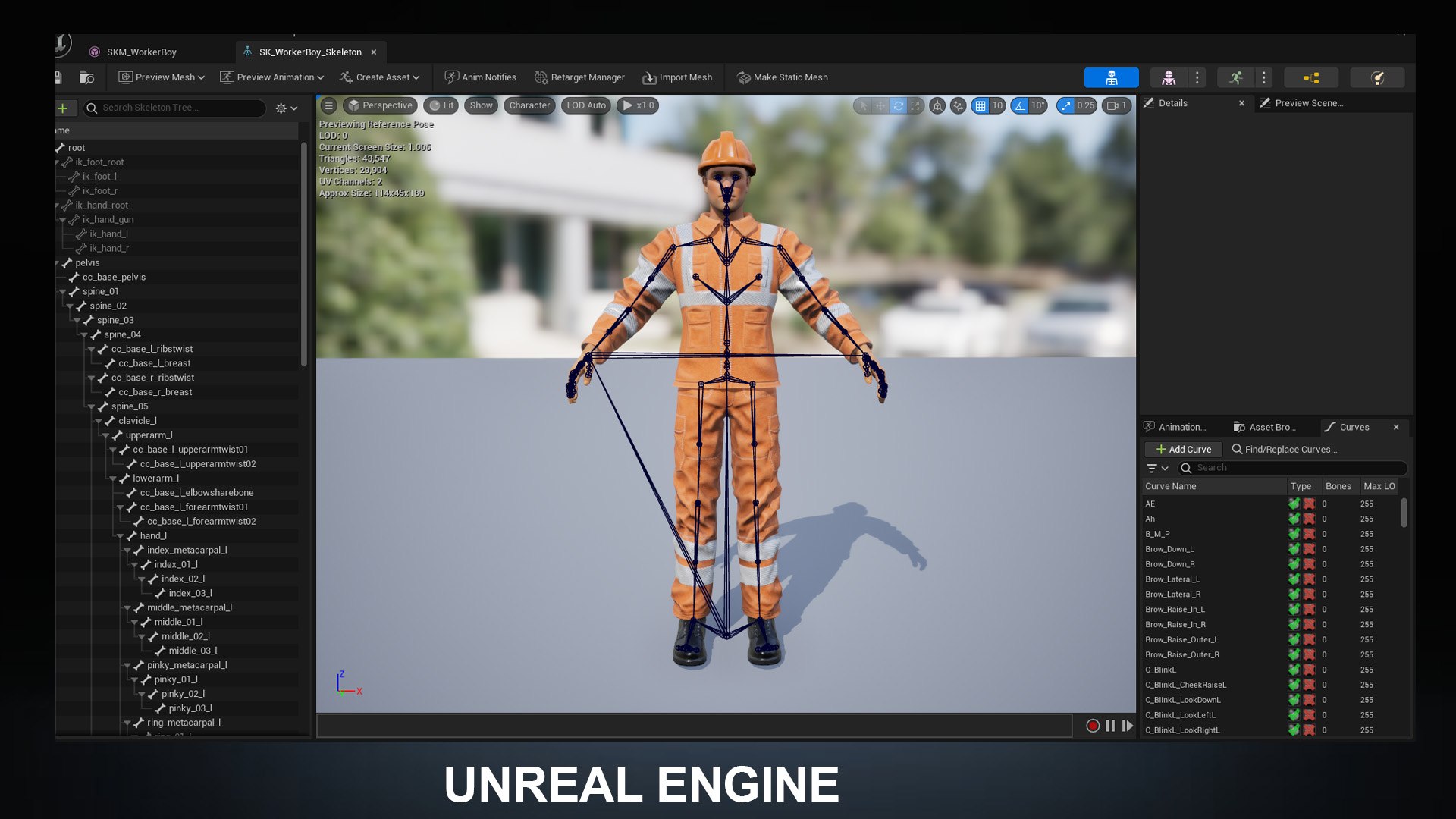Open the Animation editor running-figure icon
The width and height of the screenshot is (1456, 819).
(x=1235, y=77)
